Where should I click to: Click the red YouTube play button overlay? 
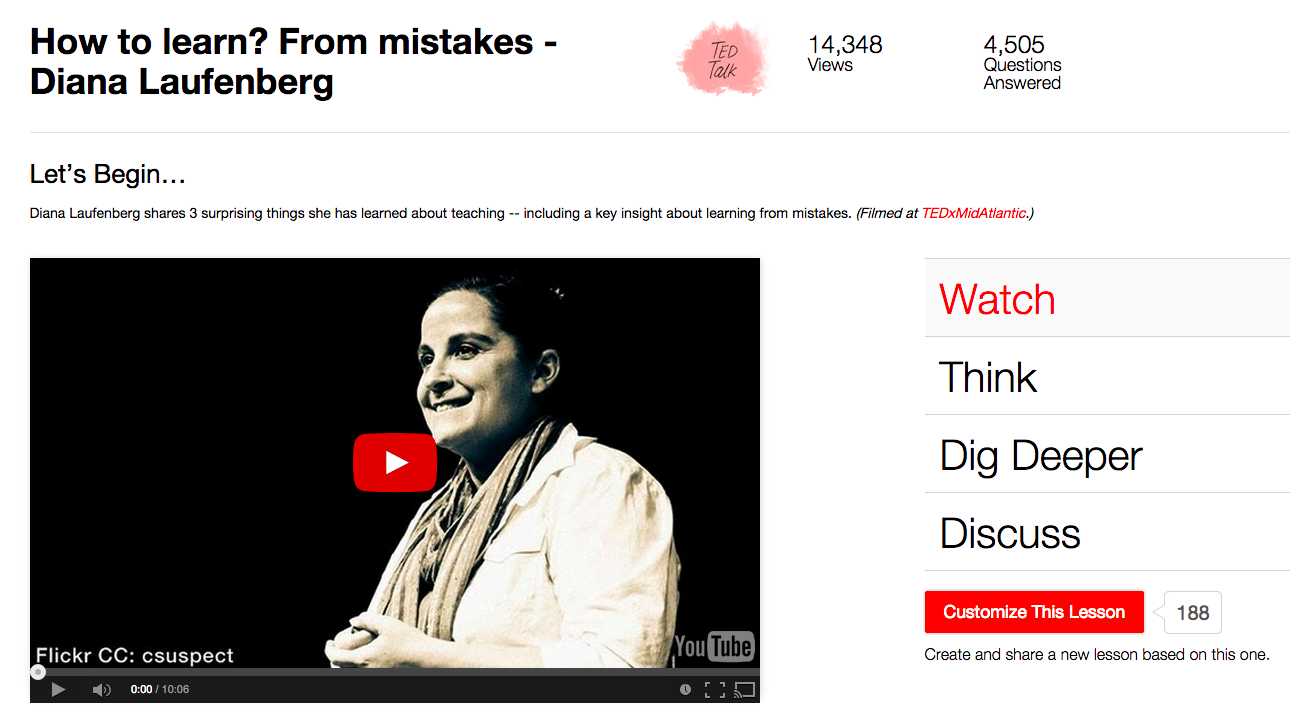(395, 462)
